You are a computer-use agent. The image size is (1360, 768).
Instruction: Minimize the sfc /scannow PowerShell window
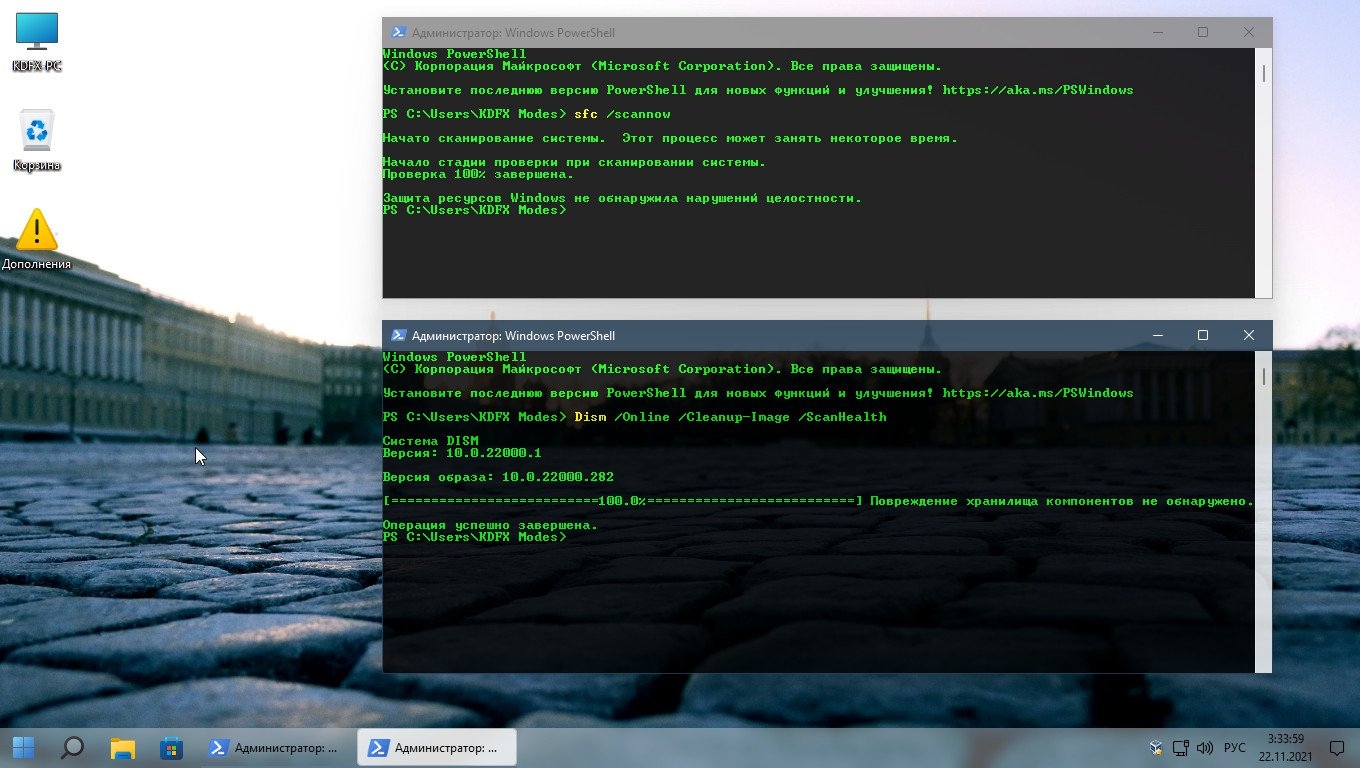click(1157, 32)
